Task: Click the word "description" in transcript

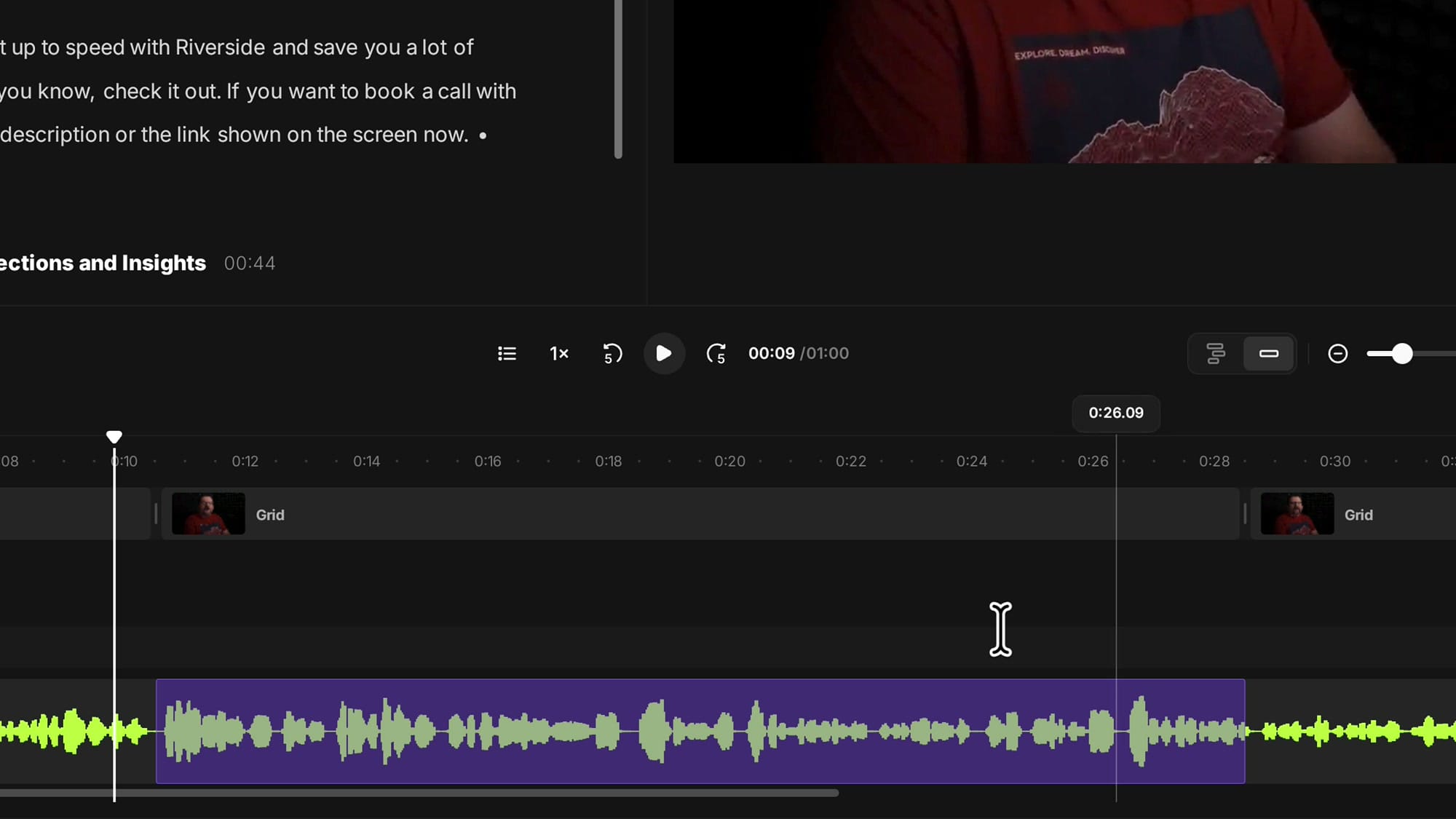Action: click(55, 135)
